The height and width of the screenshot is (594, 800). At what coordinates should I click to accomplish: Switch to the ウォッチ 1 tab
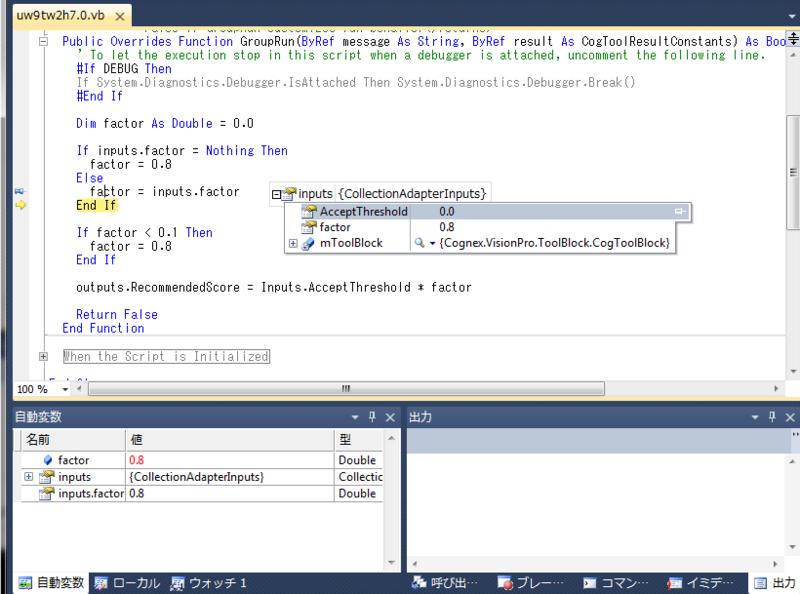click(209, 583)
